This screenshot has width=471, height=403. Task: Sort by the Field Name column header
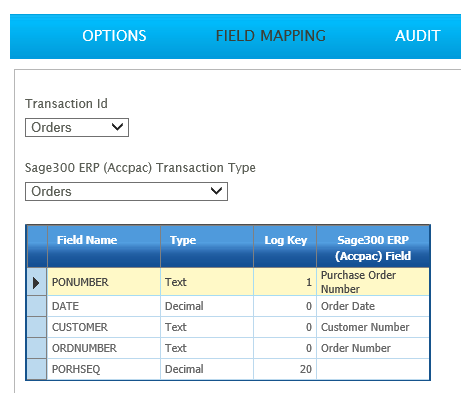point(104,246)
